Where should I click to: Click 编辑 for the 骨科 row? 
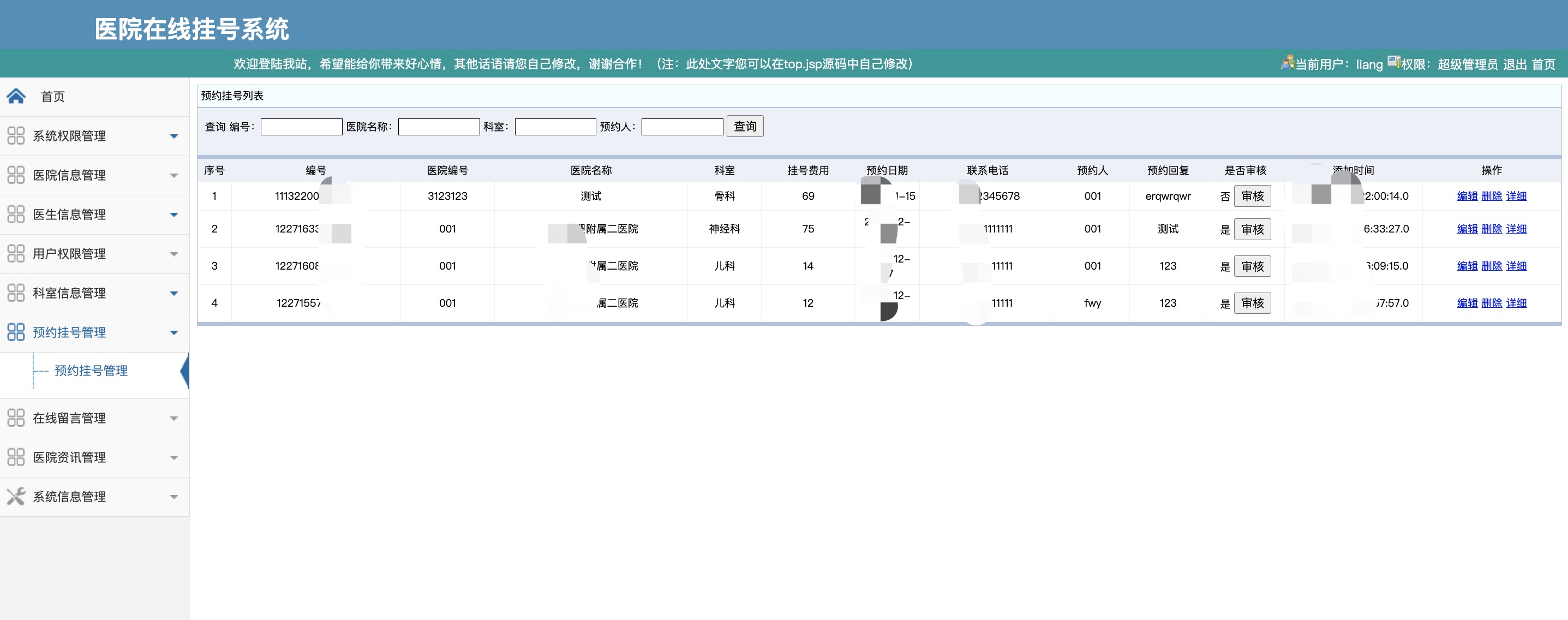click(x=1467, y=196)
